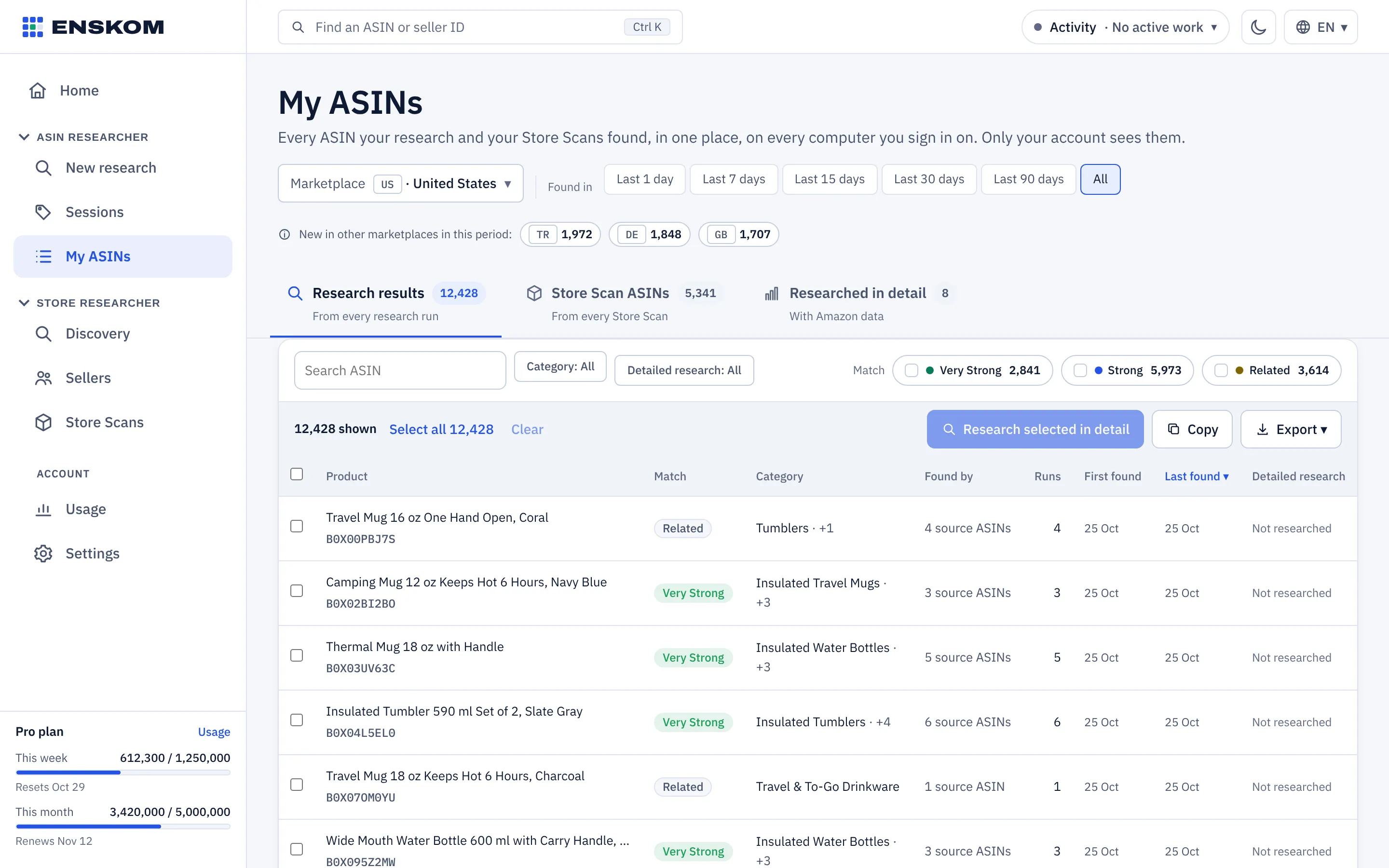1389x868 pixels.
Task: Click the download icon in the Export button
Action: tap(1263, 429)
